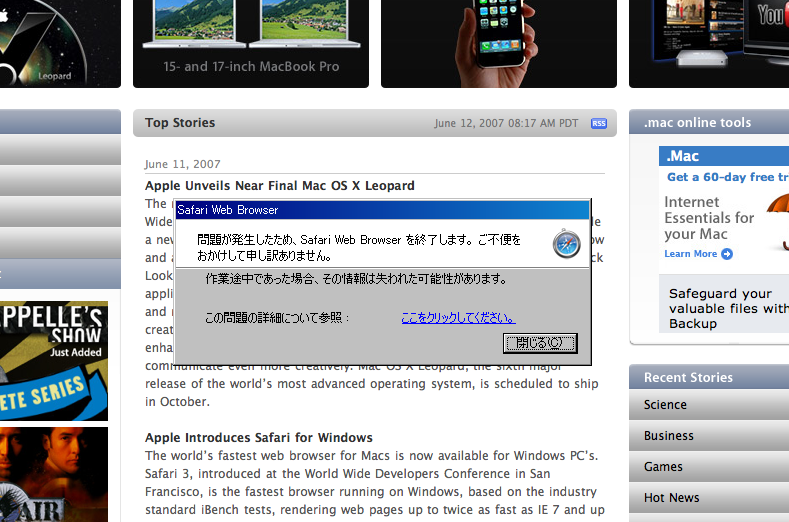Open the Apple TV YouTube promo banner
The height and width of the screenshot is (522, 789).
click(x=709, y=44)
